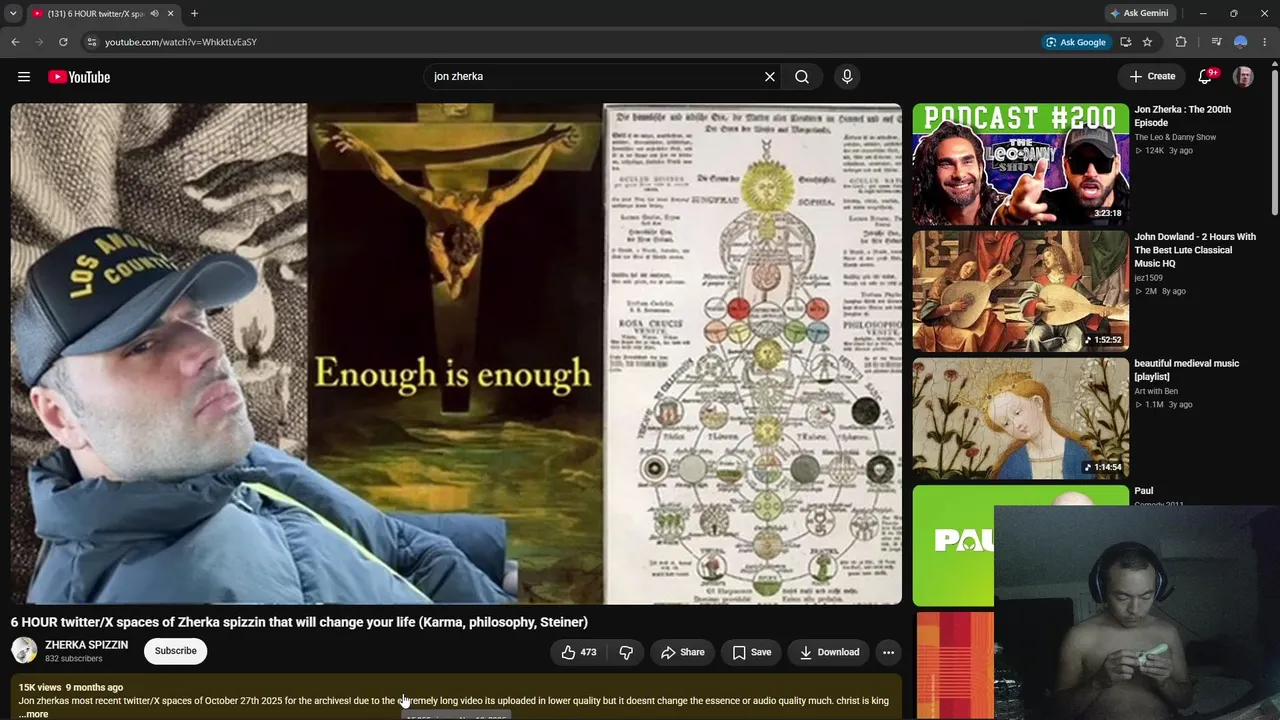Submit search with magnifying glass button
Viewport: 1280px width, 720px height.
coord(802,77)
